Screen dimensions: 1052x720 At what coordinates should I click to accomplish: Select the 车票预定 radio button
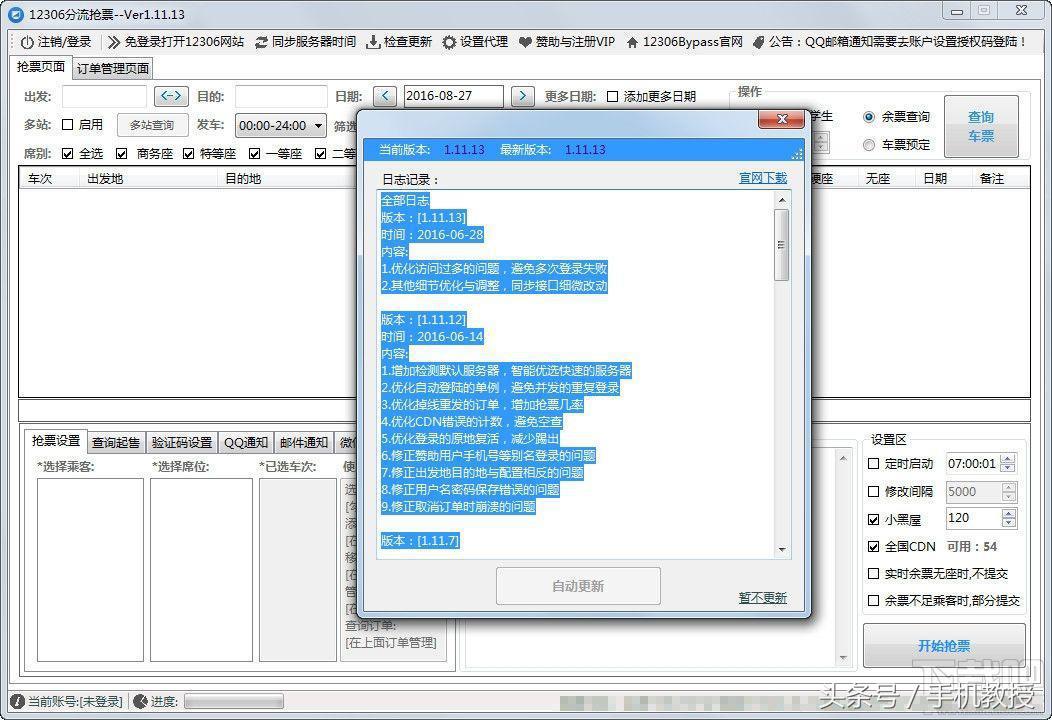click(869, 144)
